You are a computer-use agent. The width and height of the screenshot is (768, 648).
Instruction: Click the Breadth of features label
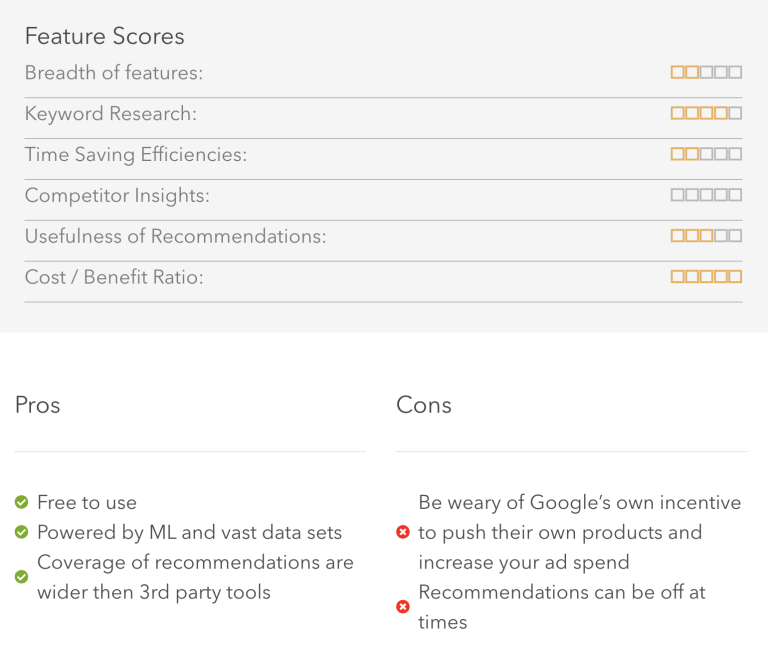pos(114,72)
